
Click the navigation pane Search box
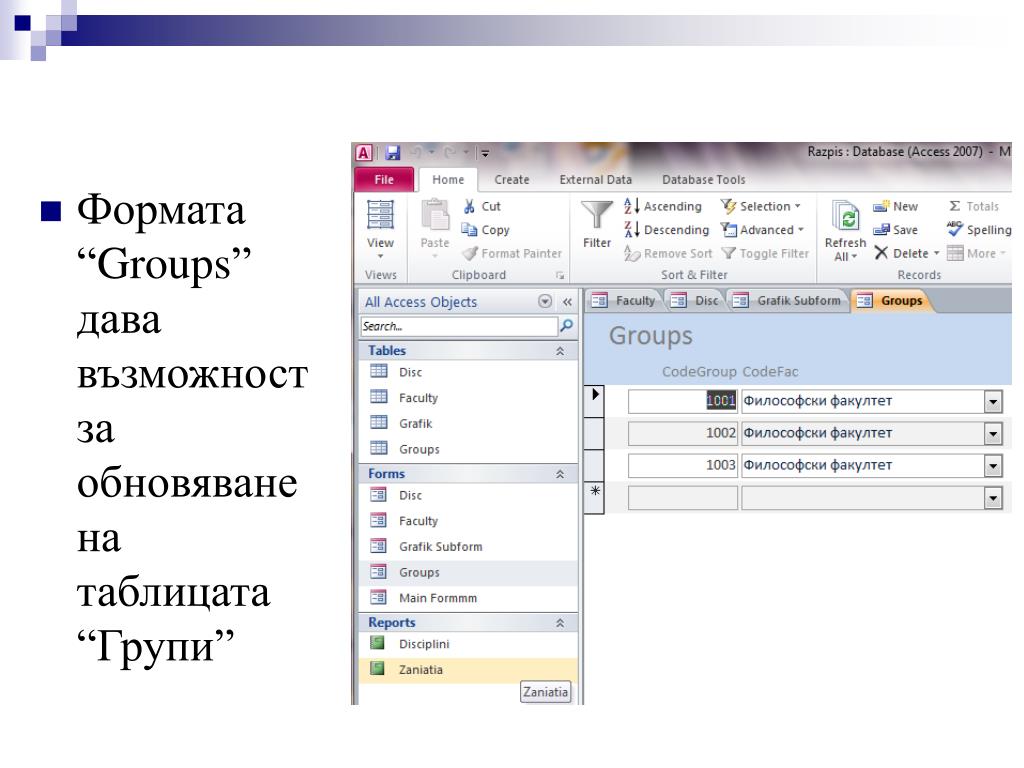tap(459, 326)
